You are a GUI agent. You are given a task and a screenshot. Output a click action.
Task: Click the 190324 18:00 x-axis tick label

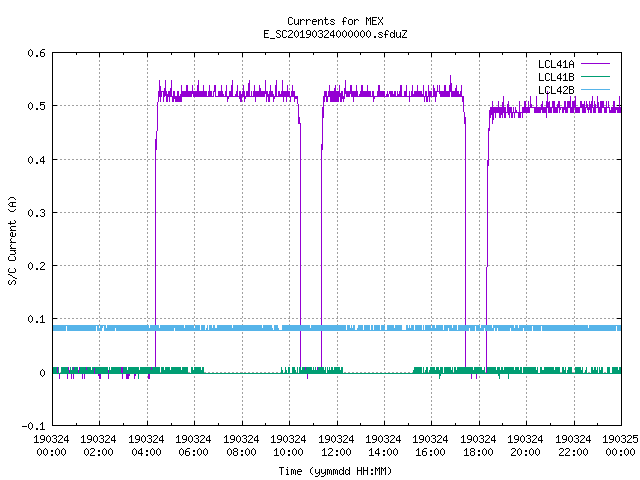[478, 446]
